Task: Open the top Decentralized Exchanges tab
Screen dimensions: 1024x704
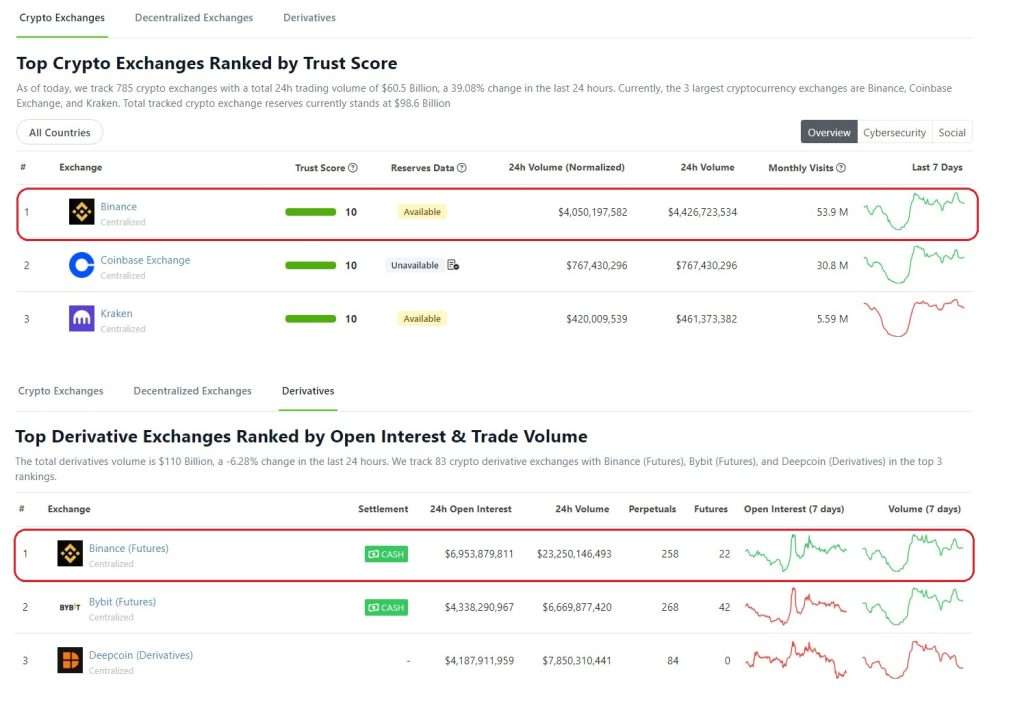Action: click(x=194, y=18)
